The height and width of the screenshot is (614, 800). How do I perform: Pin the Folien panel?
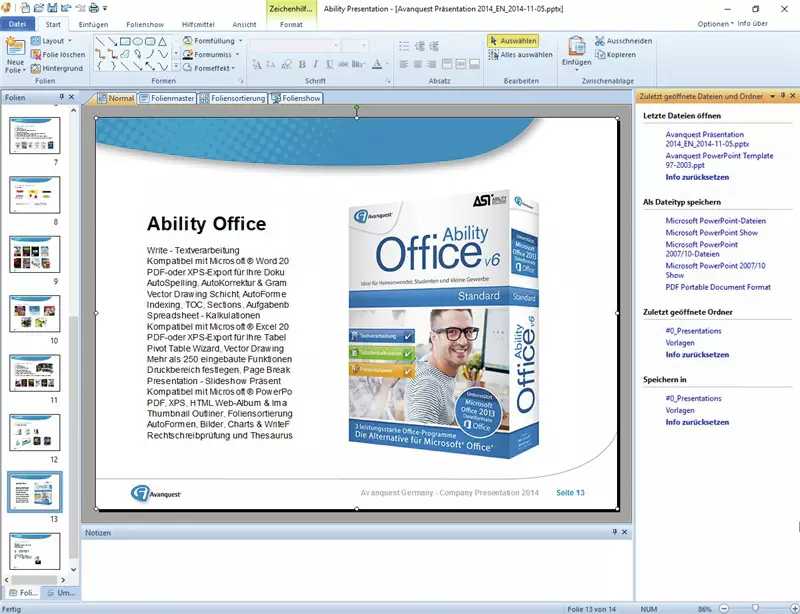61,97
